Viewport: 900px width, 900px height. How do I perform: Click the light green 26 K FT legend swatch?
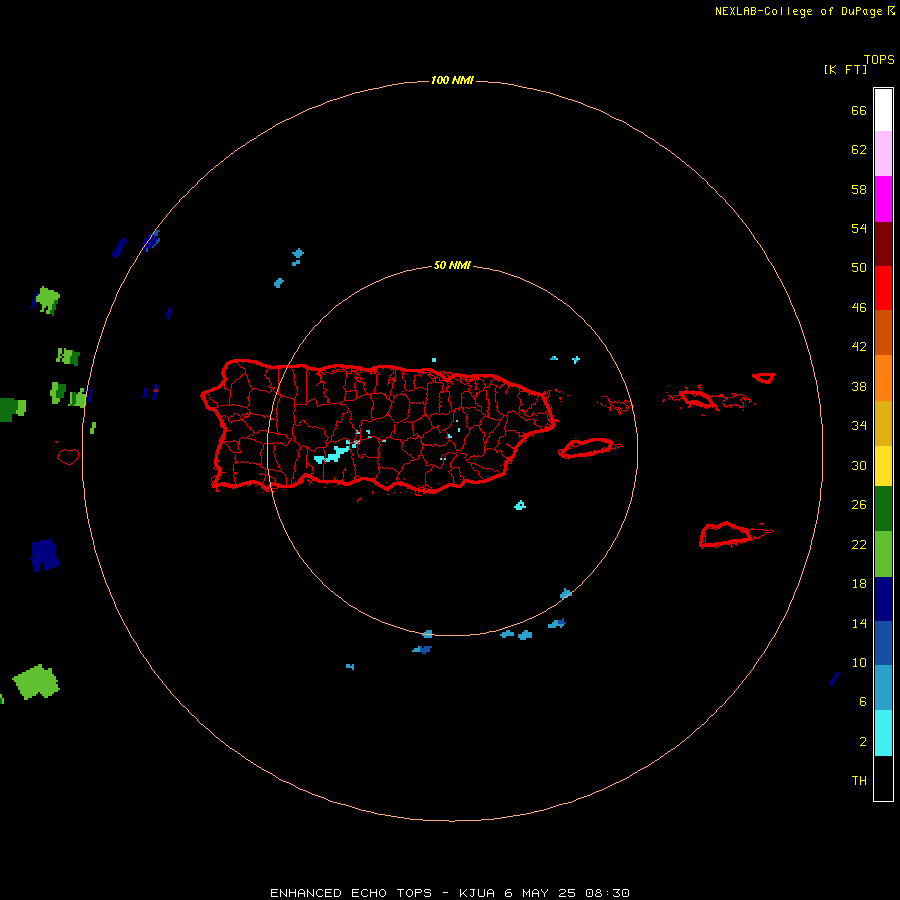tap(883, 554)
